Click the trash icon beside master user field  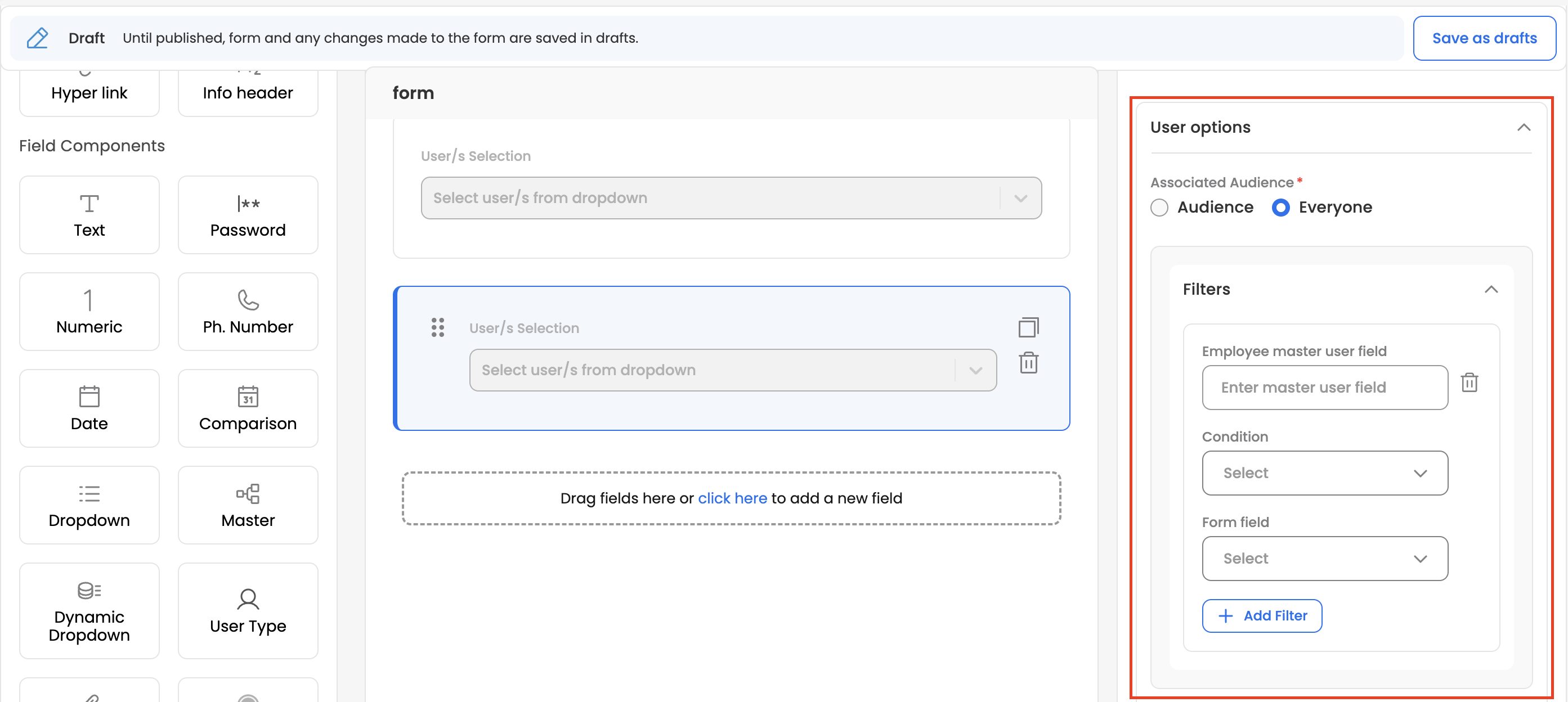1469,382
